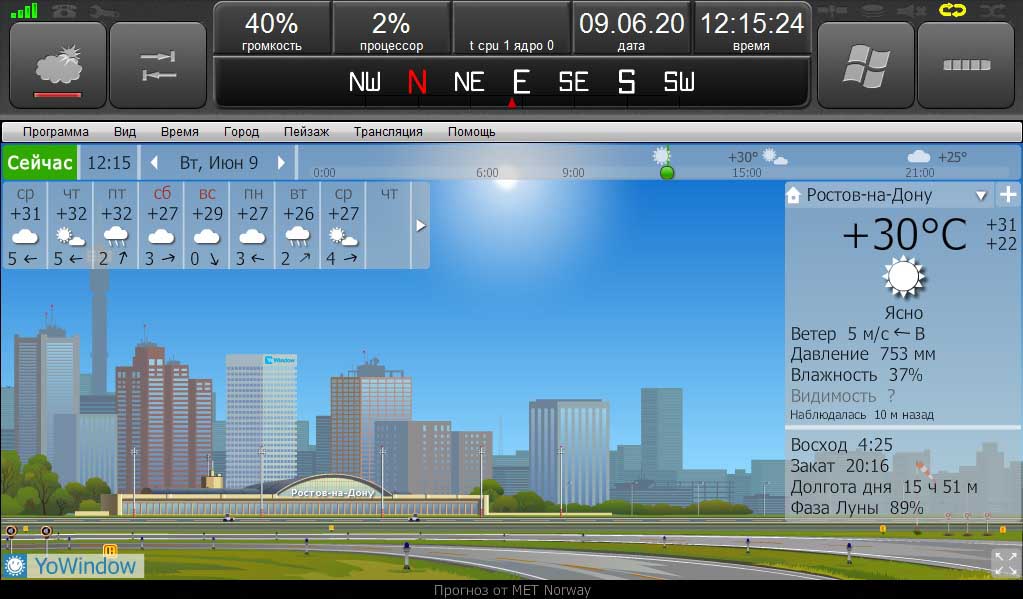
Task: Go to previous day with left arrow
Action: click(154, 162)
